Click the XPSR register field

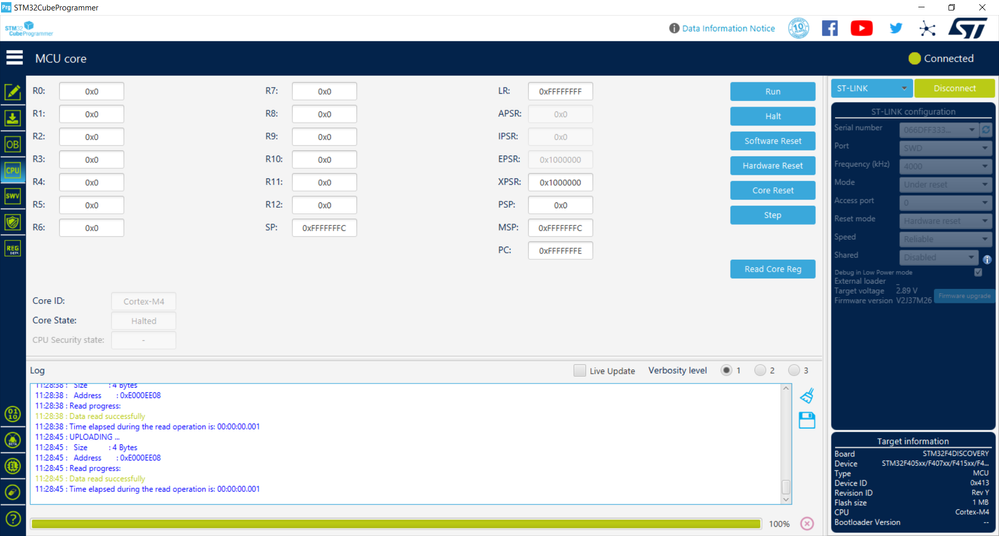pos(560,182)
